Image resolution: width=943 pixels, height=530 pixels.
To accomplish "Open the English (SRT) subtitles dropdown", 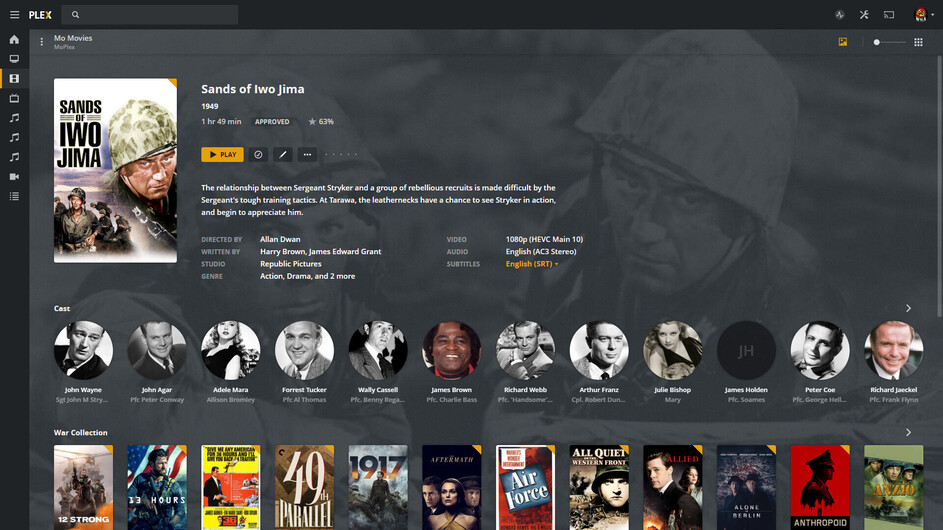I will [x=532, y=264].
